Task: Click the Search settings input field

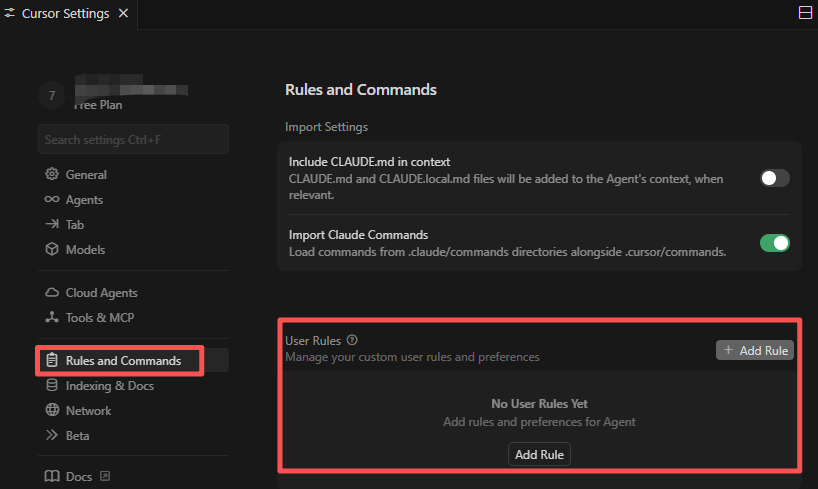Action: (x=133, y=139)
